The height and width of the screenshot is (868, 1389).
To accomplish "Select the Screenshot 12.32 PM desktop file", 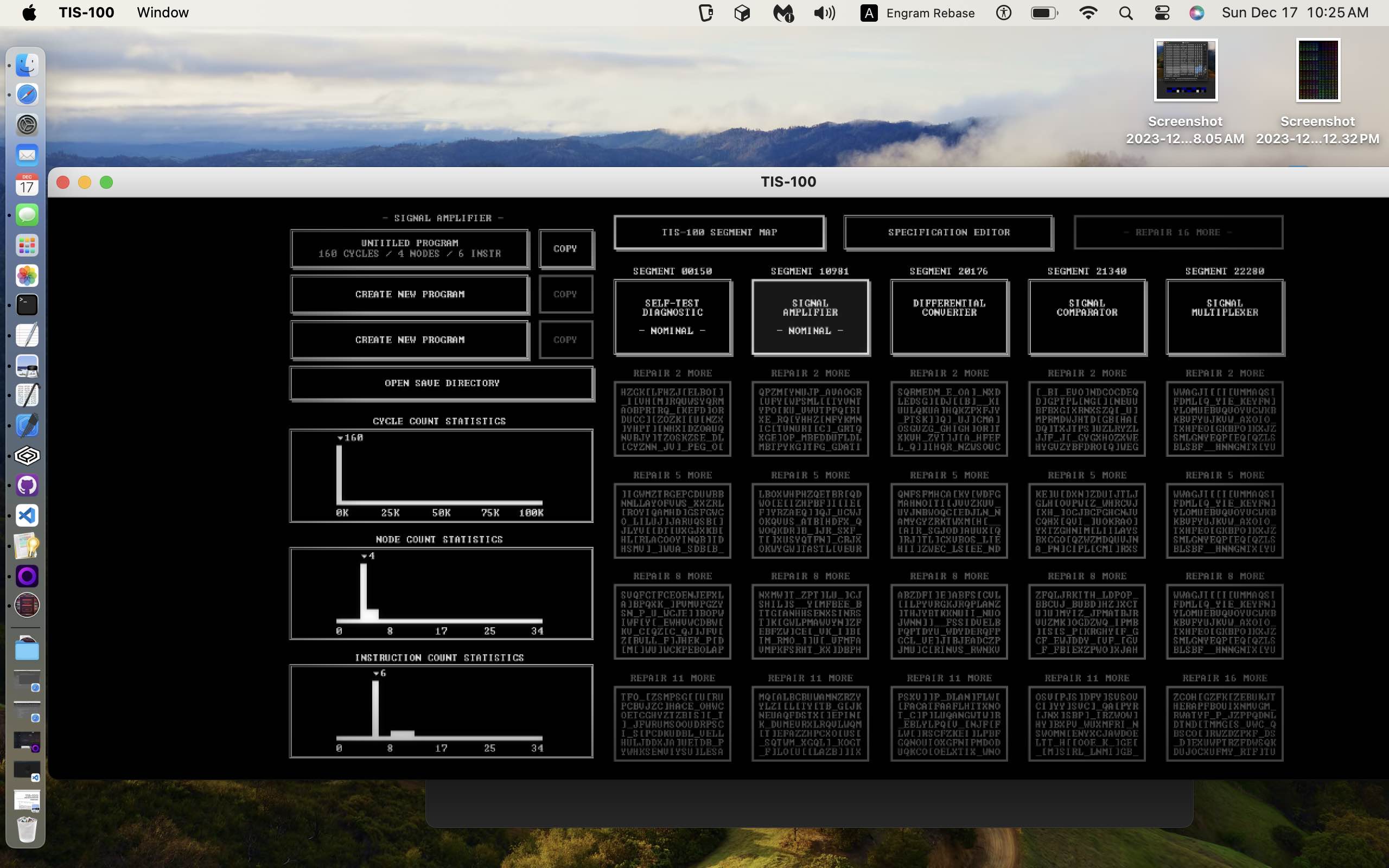I will click(x=1317, y=92).
